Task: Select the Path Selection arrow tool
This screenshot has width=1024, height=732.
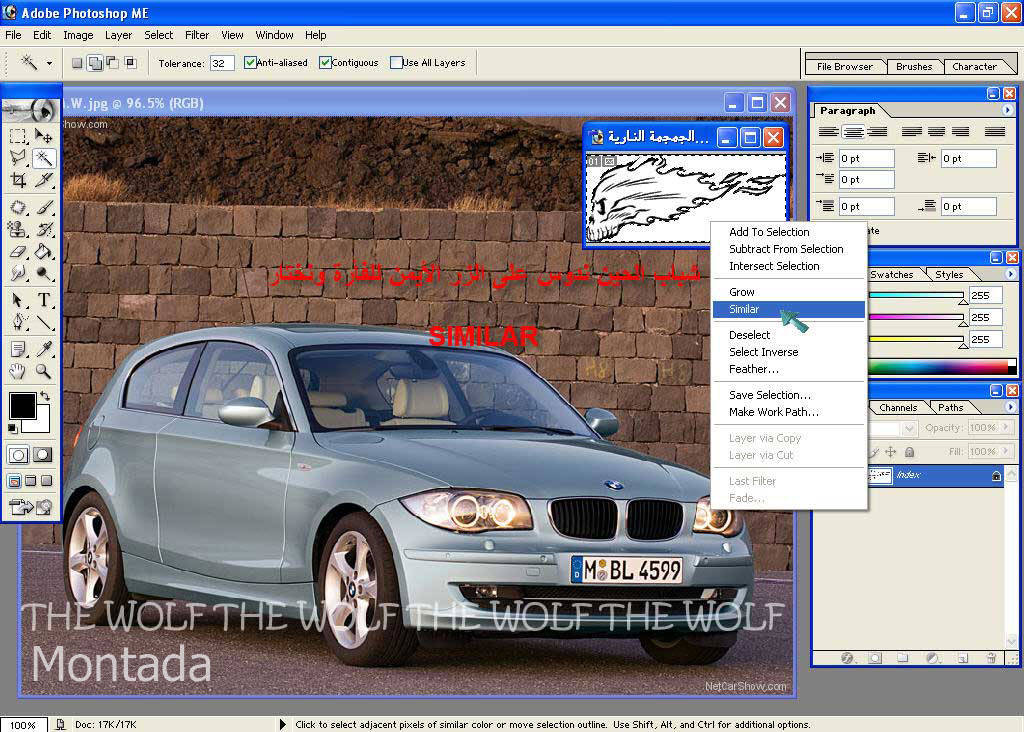Action: pyautogui.click(x=18, y=300)
